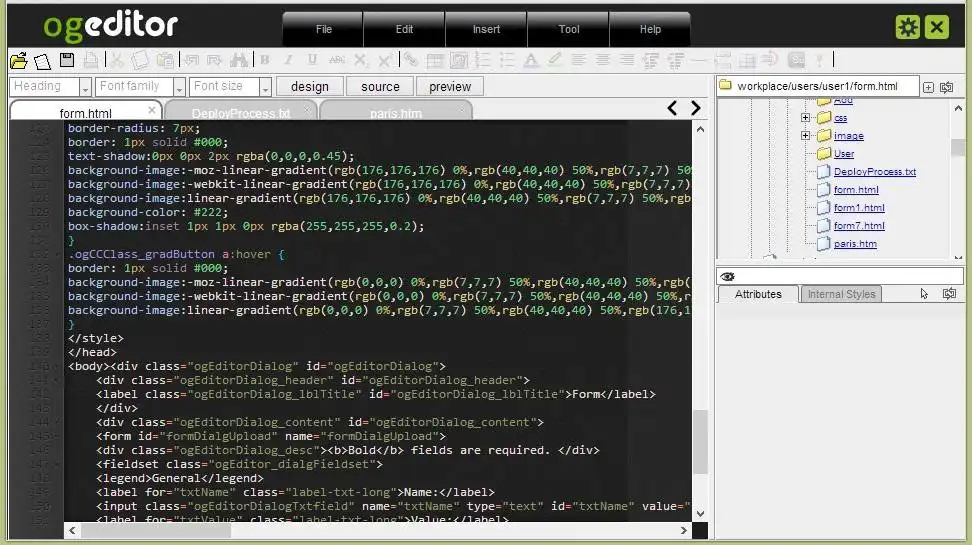Click the align center icon
The width and height of the screenshot is (972, 545).
pyautogui.click(x=603, y=60)
